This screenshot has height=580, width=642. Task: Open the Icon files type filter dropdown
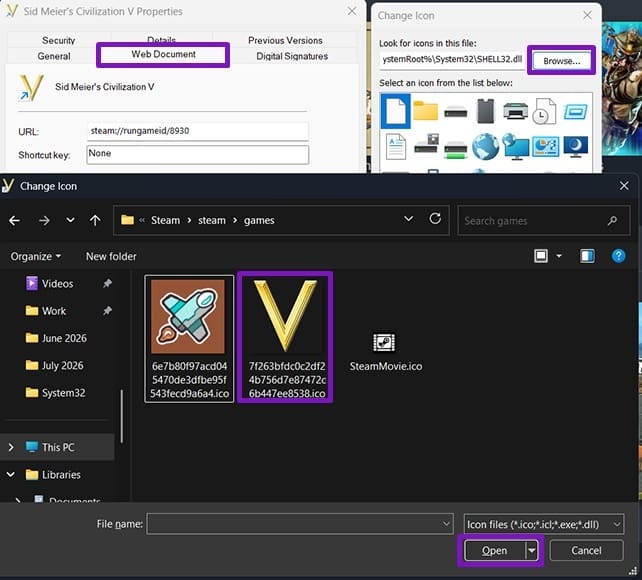[x=544, y=524]
